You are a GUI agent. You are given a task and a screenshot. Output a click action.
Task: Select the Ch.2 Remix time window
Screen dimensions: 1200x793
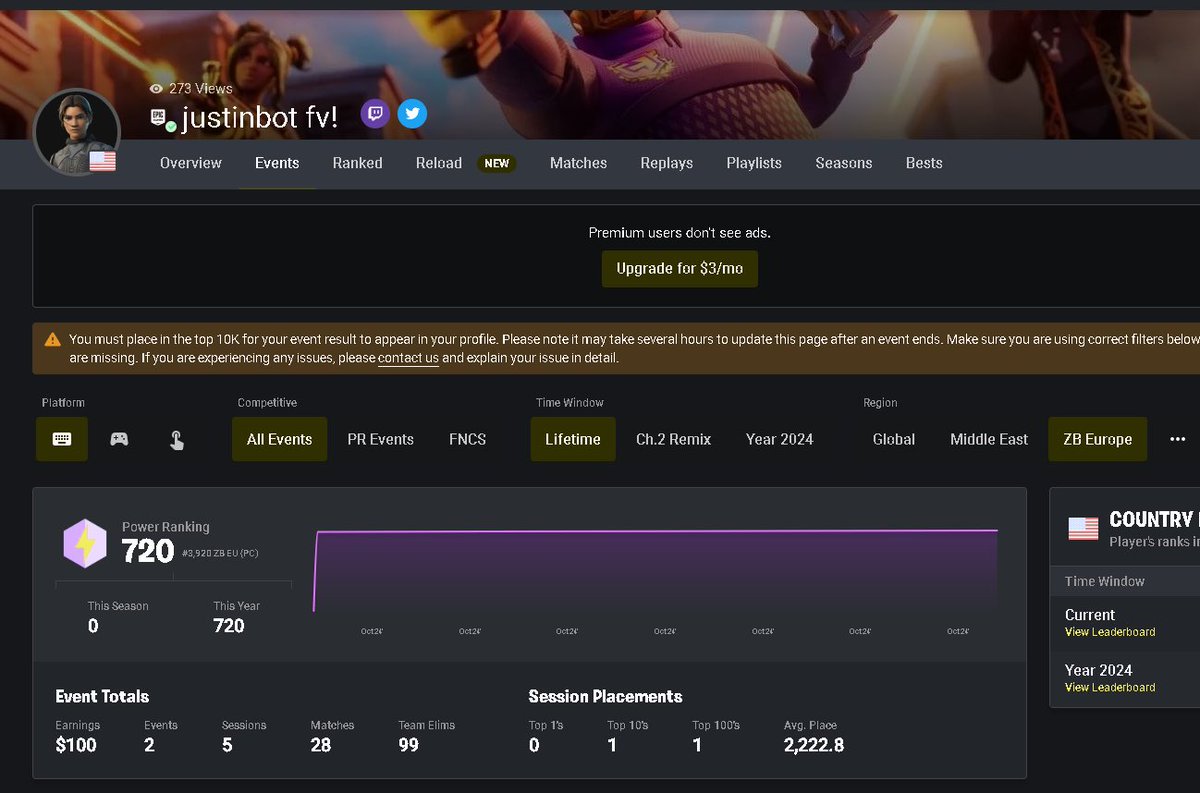pyautogui.click(x=672, y=439)
